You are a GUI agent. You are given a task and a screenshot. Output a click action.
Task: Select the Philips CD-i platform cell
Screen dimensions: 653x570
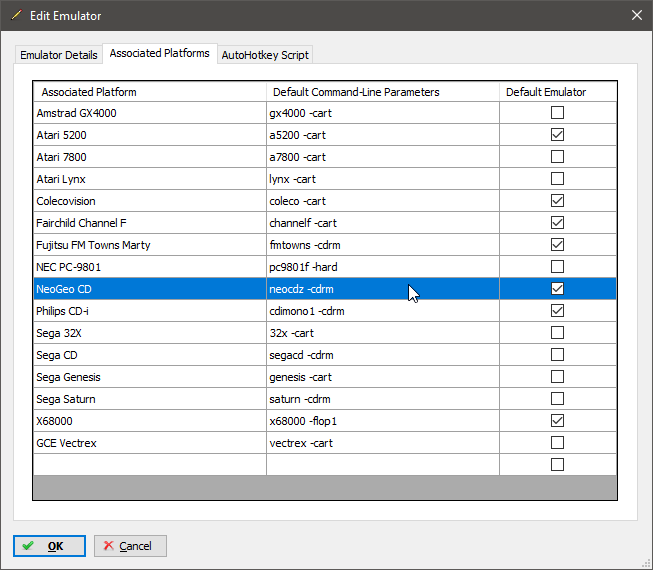click(x=150, y=311)
